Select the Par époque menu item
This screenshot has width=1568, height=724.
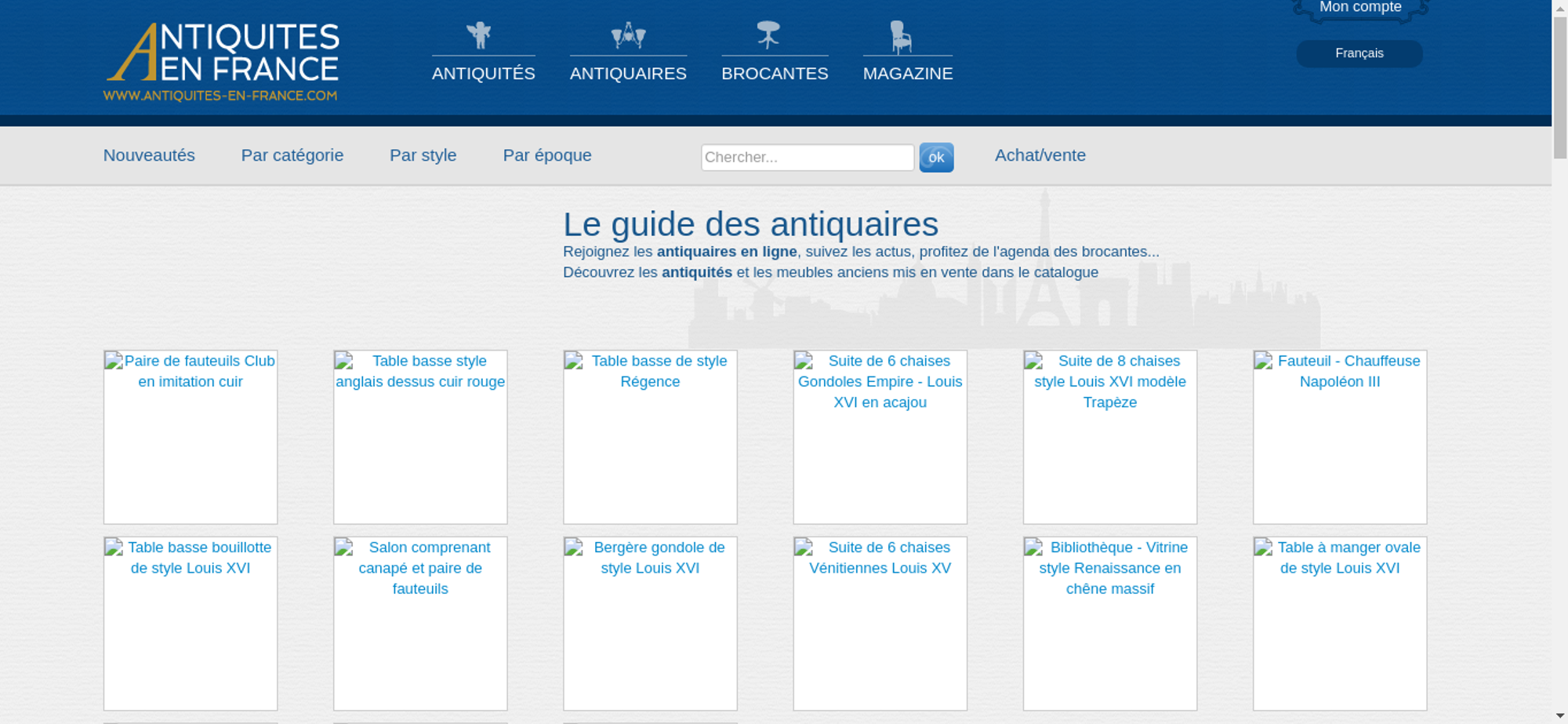[546, 155]
